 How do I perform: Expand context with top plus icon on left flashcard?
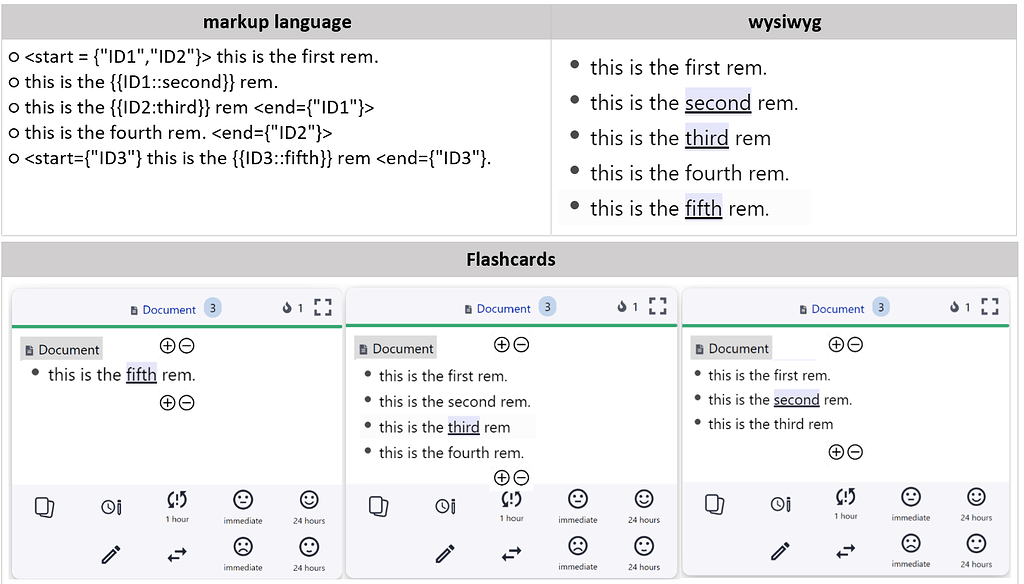click(x=167, y=345)
